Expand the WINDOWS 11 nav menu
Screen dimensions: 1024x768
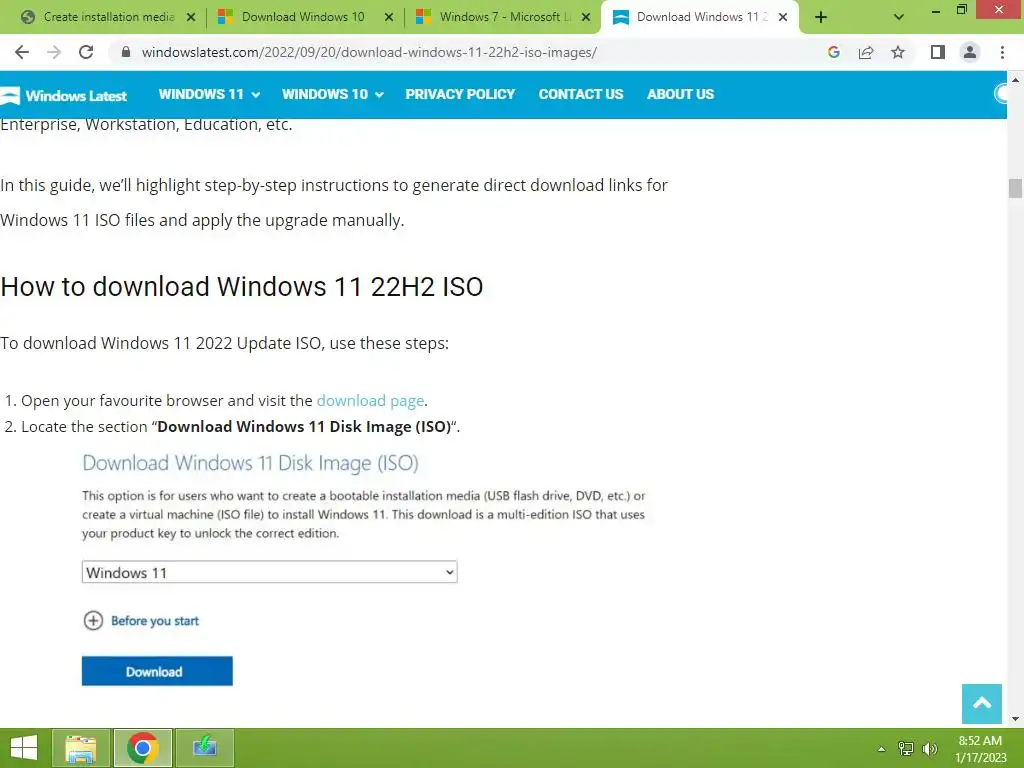(209, 94)
